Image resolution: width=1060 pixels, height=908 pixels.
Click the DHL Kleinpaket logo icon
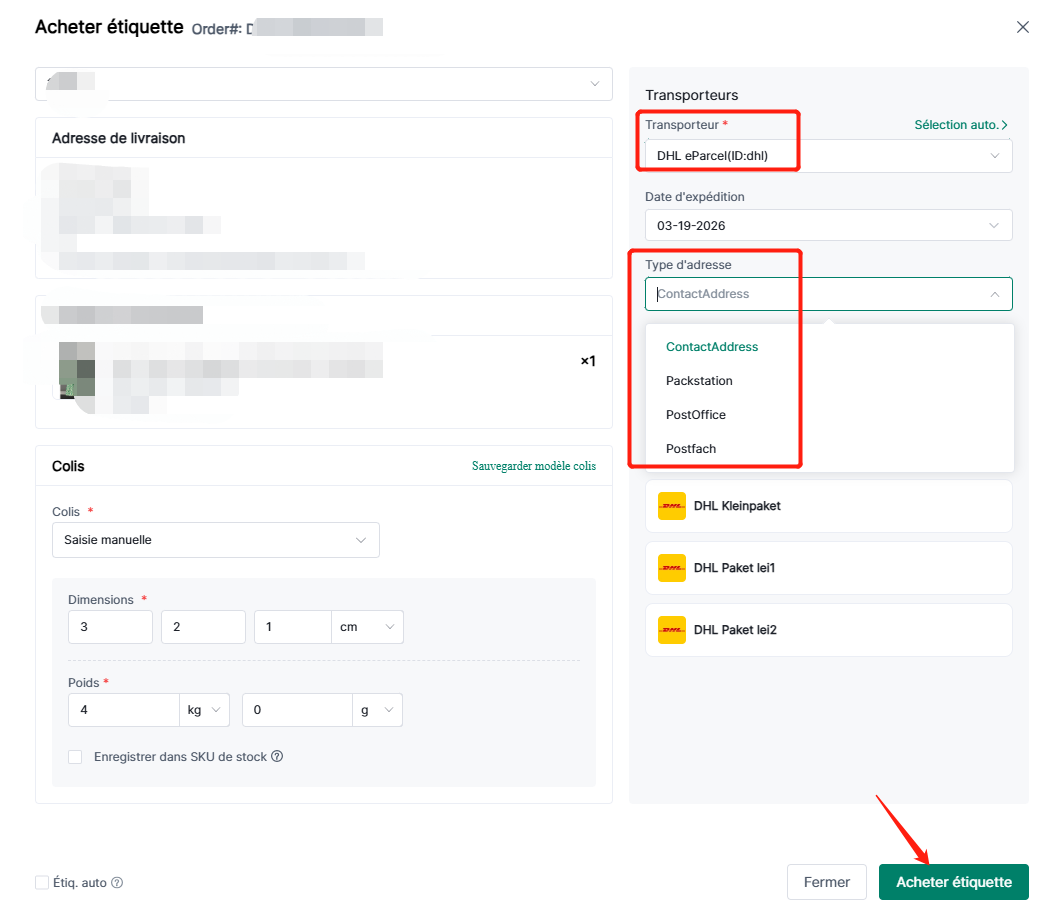click(x=671, y=506)
